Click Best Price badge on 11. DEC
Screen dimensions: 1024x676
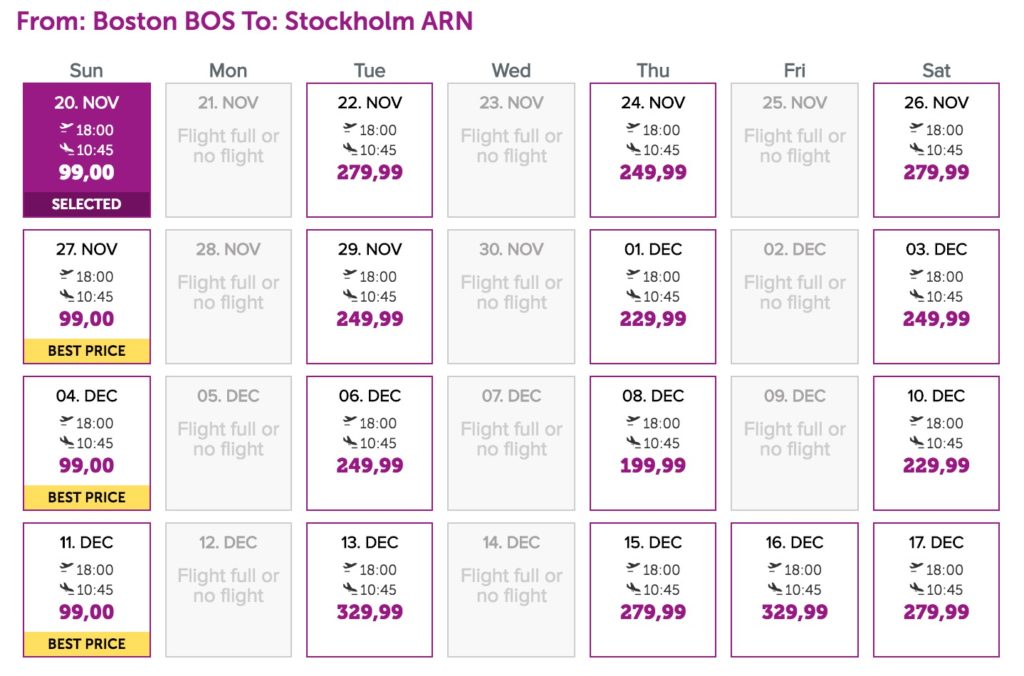click(87, 644)
